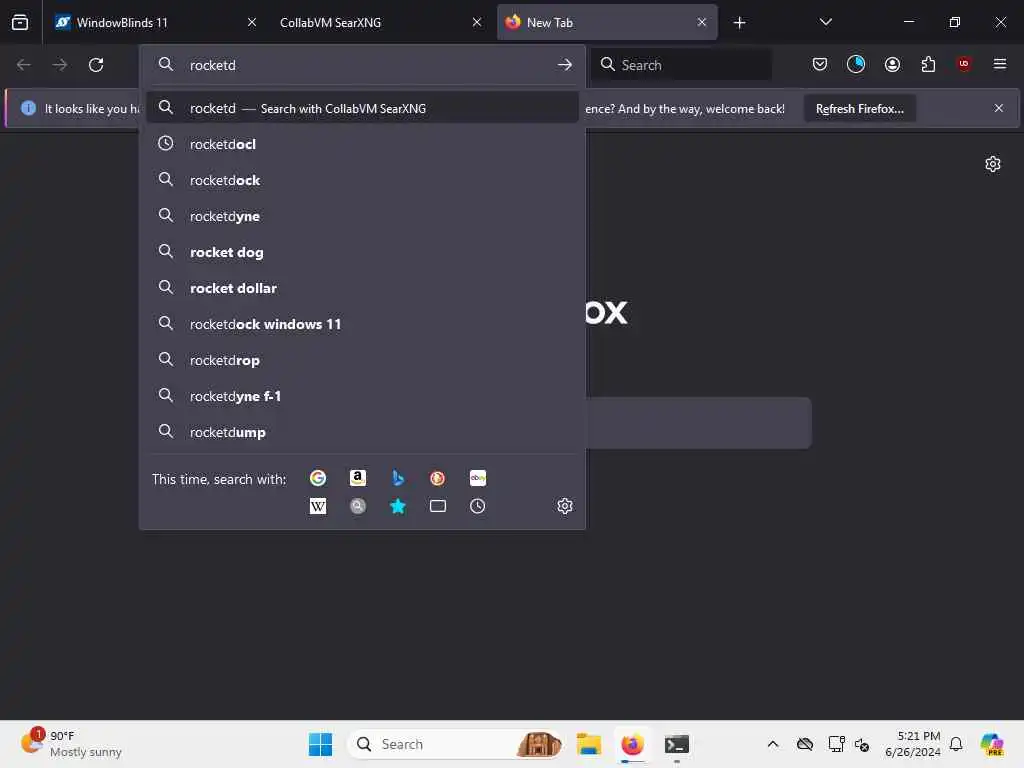1024x768 pixels.
Task: Click the tray display network icon
Action: point(836,744)
